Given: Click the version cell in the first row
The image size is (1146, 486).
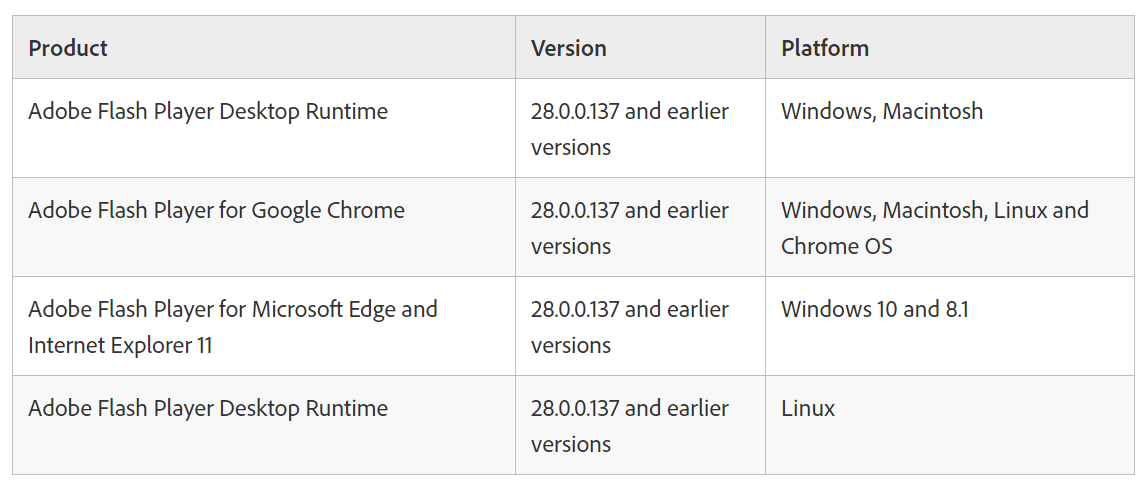Looking at the screenshot, I should pyautogui.click(x=640, y=128).
